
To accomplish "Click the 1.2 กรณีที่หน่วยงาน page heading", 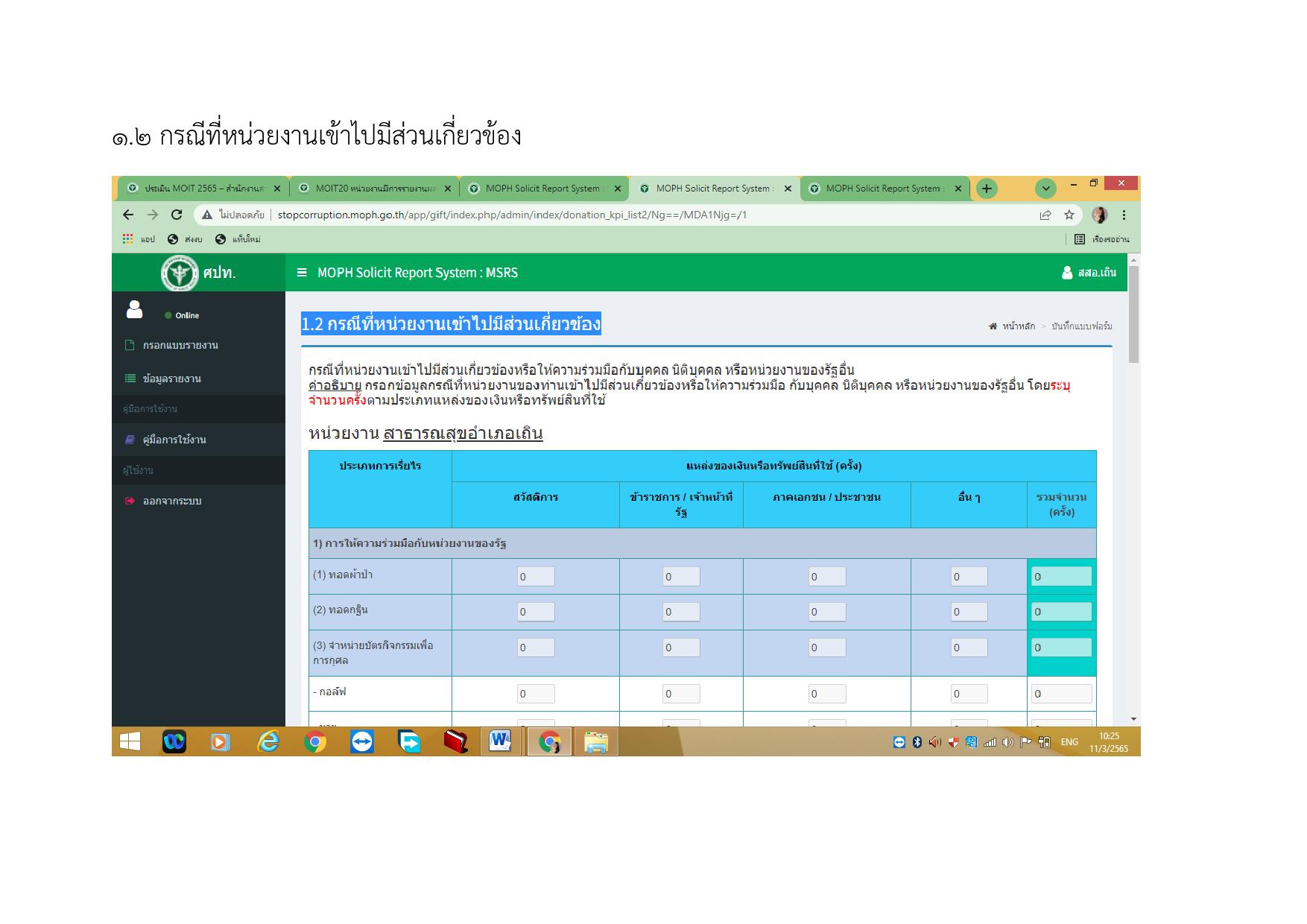I will [x=451, y=324].
